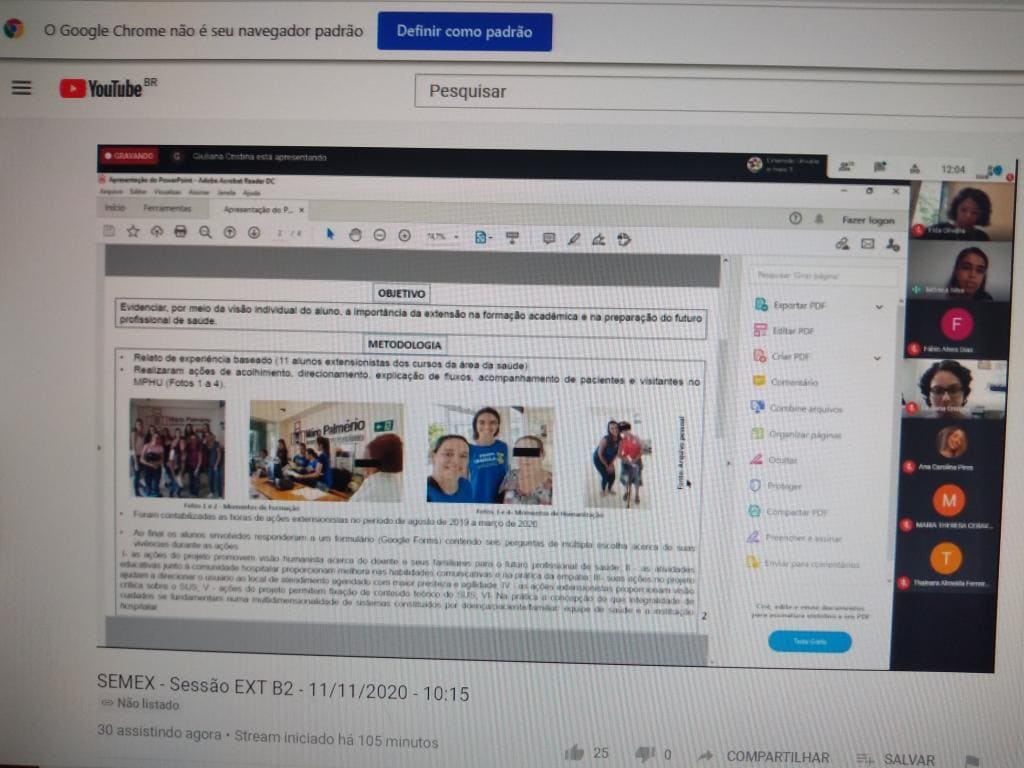The image size is (1024, 768).
Task: Dislike the video with thumbs down
Action: (x=645, y=754)
